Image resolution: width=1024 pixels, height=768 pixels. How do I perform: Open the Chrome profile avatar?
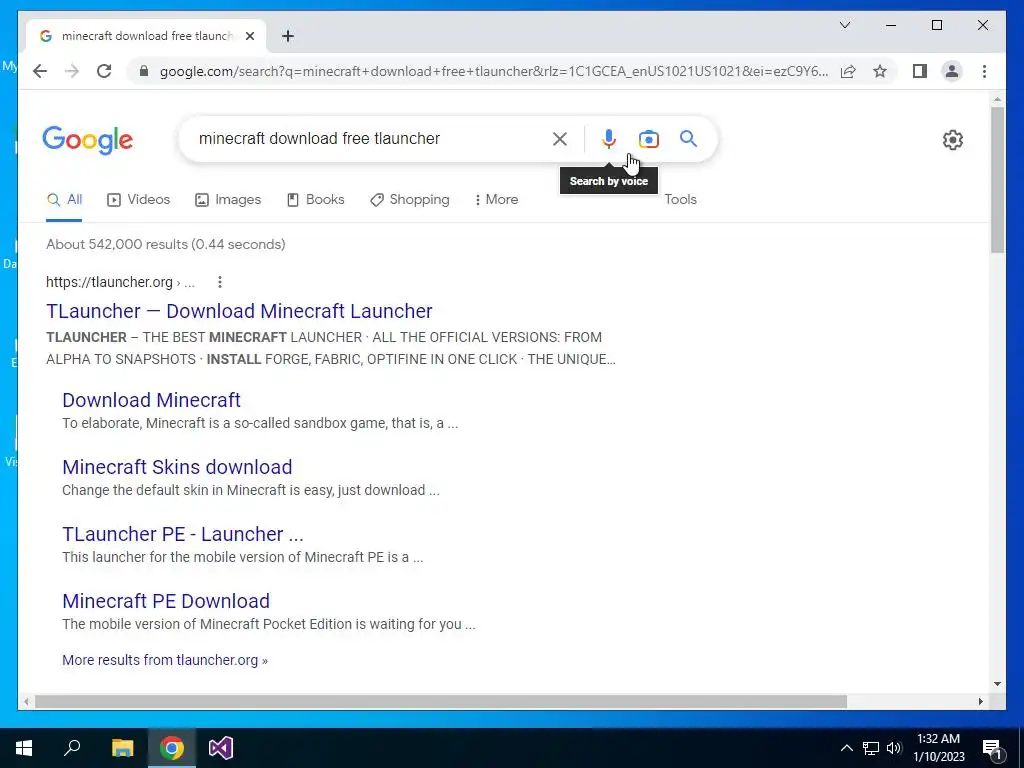[x=952, y=71]
